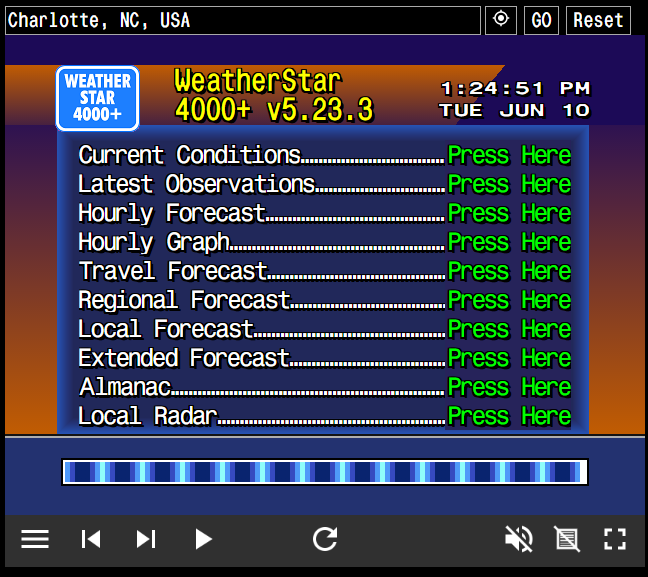Go to the previous screen

pos(91,539)
